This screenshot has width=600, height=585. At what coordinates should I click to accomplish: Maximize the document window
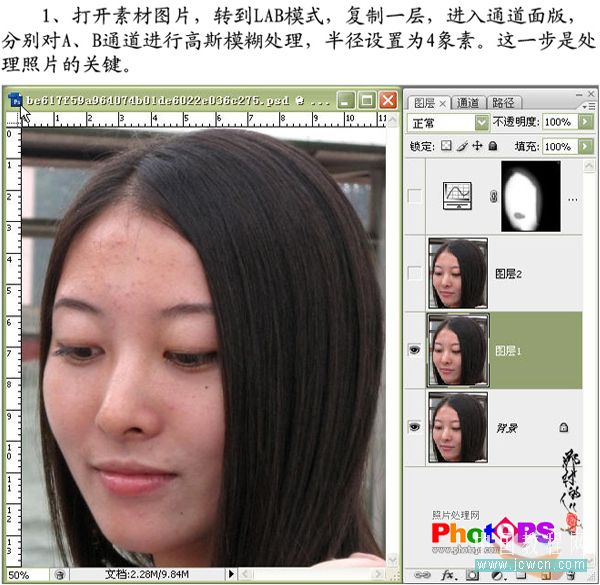(367, 101)
